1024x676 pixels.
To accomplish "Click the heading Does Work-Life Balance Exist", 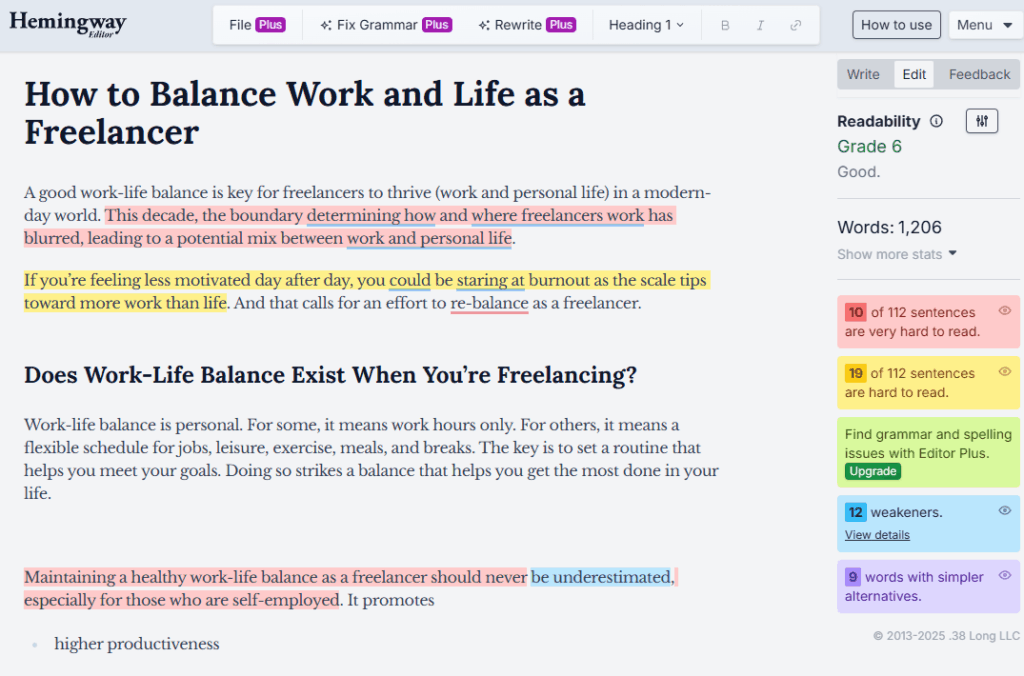I will pyautogui.click(x=330, y=375).
